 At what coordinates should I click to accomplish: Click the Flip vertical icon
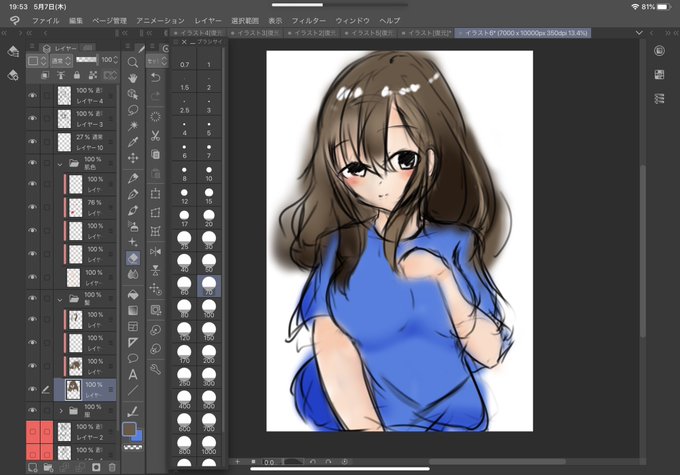pos(155,270)
